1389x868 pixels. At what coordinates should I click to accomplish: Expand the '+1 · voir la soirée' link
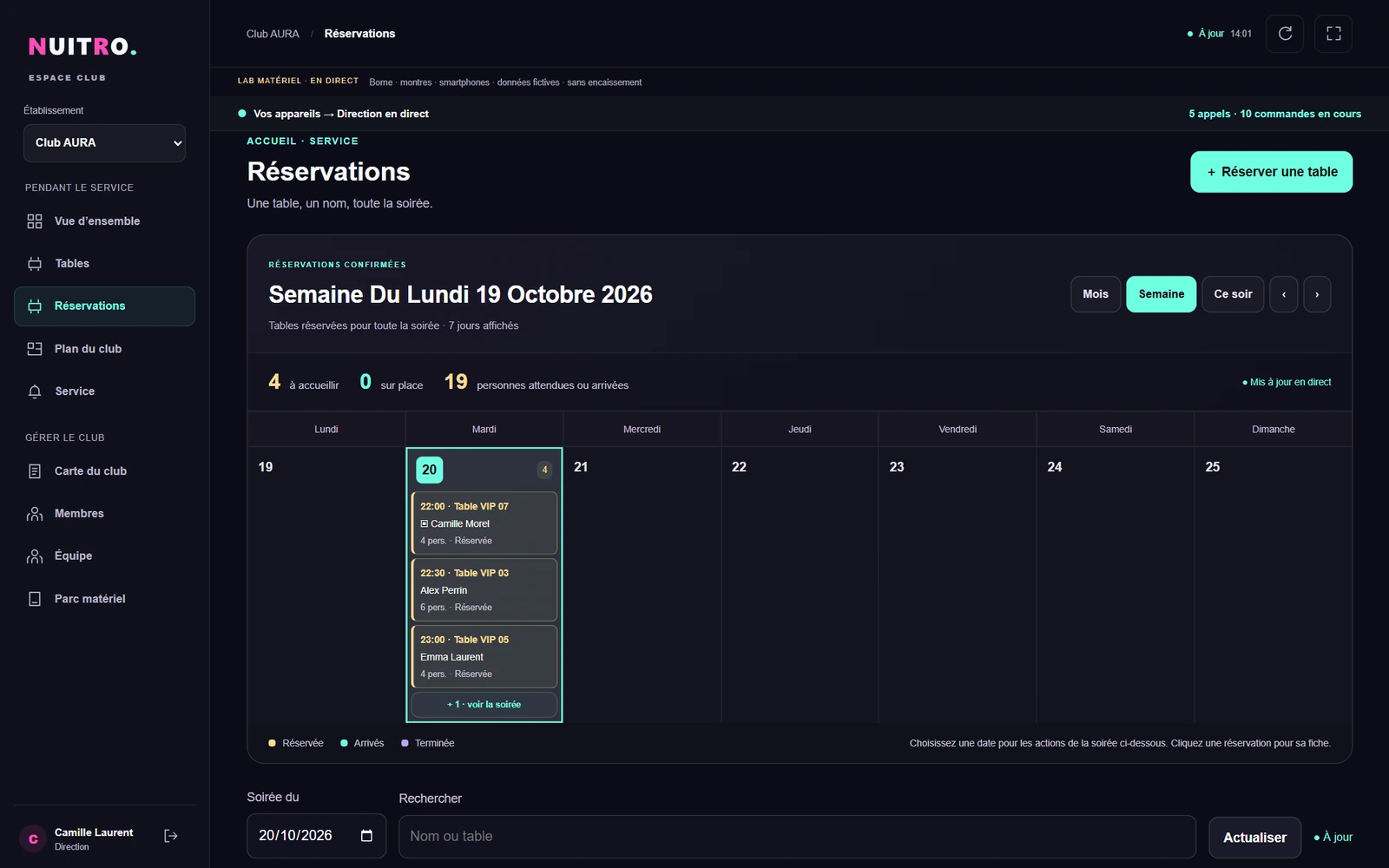[x=484, y=705]
